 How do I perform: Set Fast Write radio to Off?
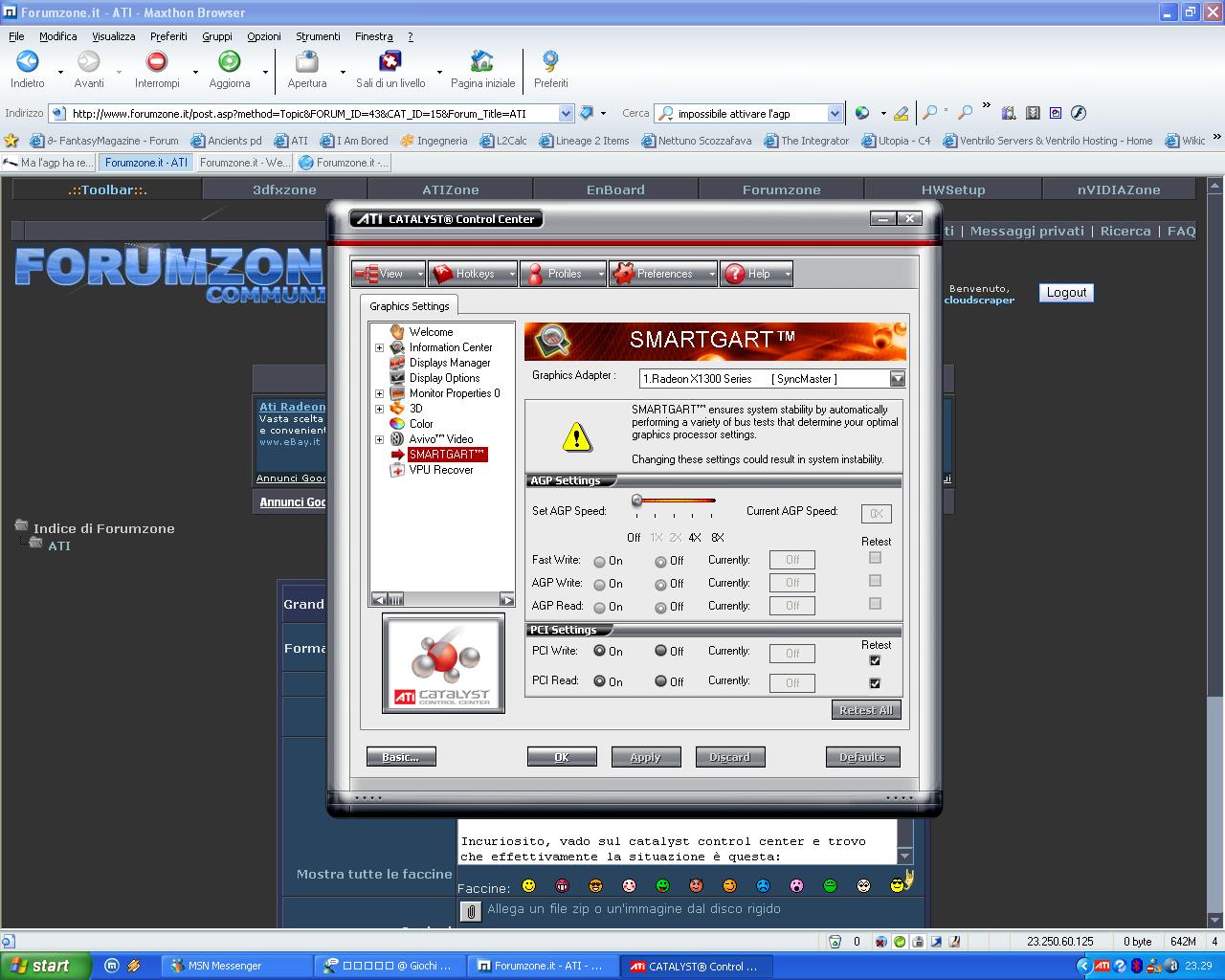point(660,562)
